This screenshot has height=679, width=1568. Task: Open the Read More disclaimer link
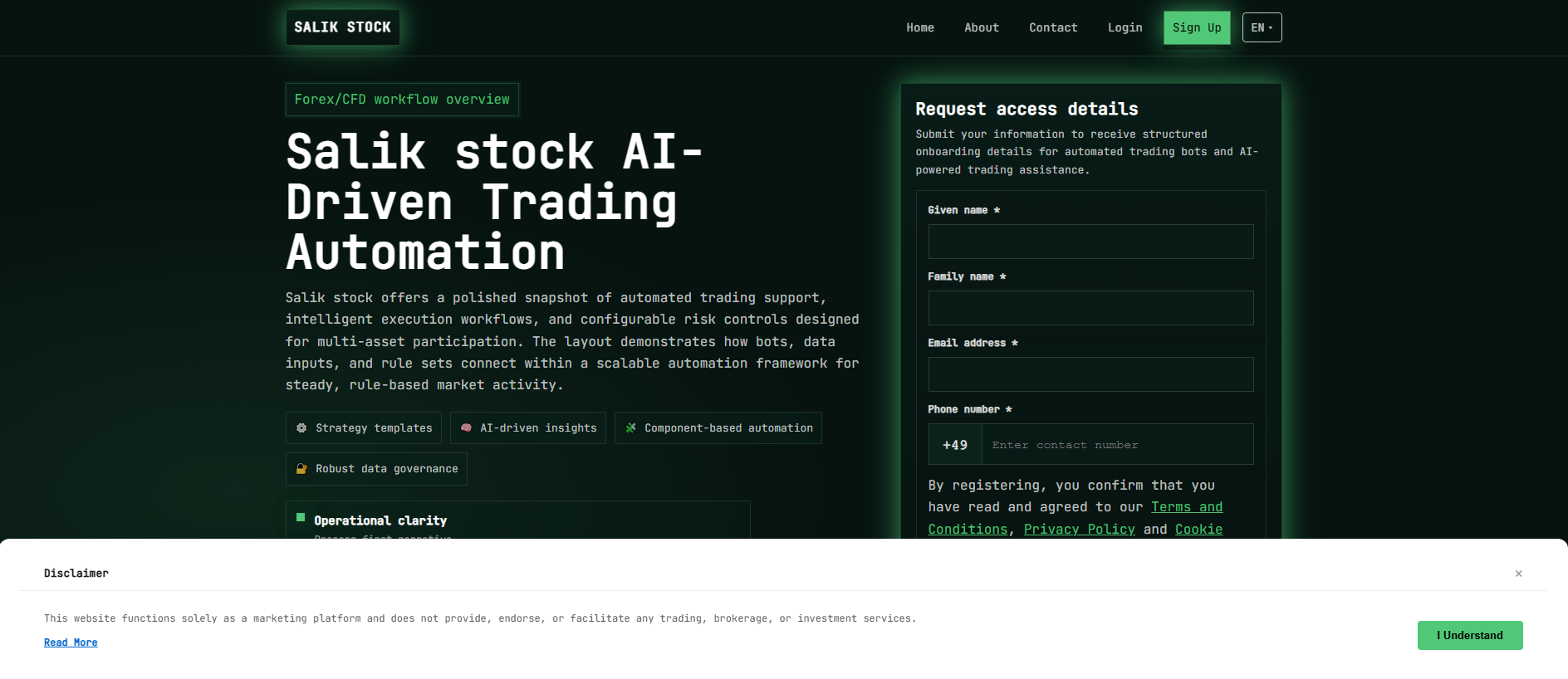click(71, 642)
